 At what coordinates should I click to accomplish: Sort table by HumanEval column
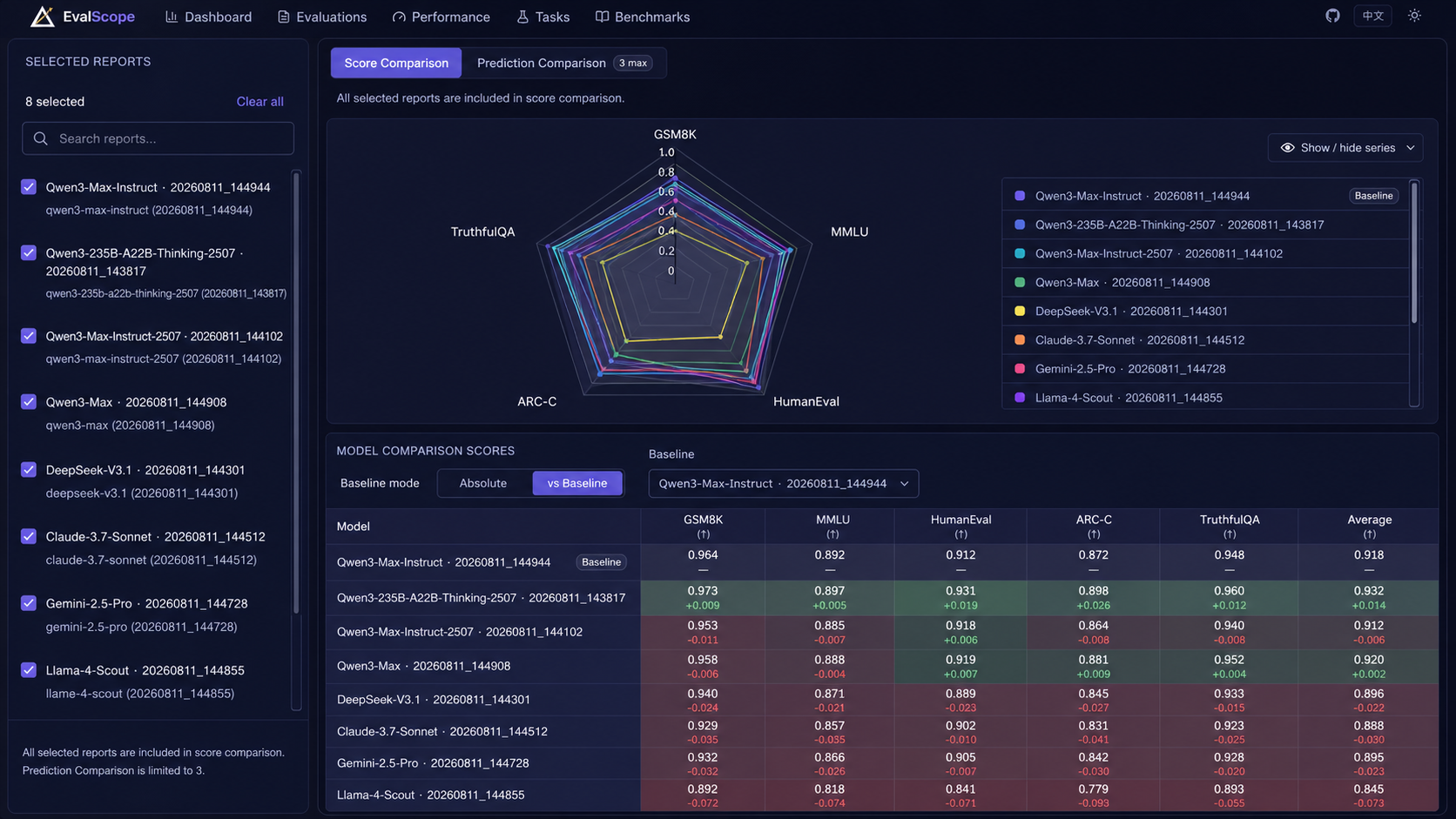[961, 527]
